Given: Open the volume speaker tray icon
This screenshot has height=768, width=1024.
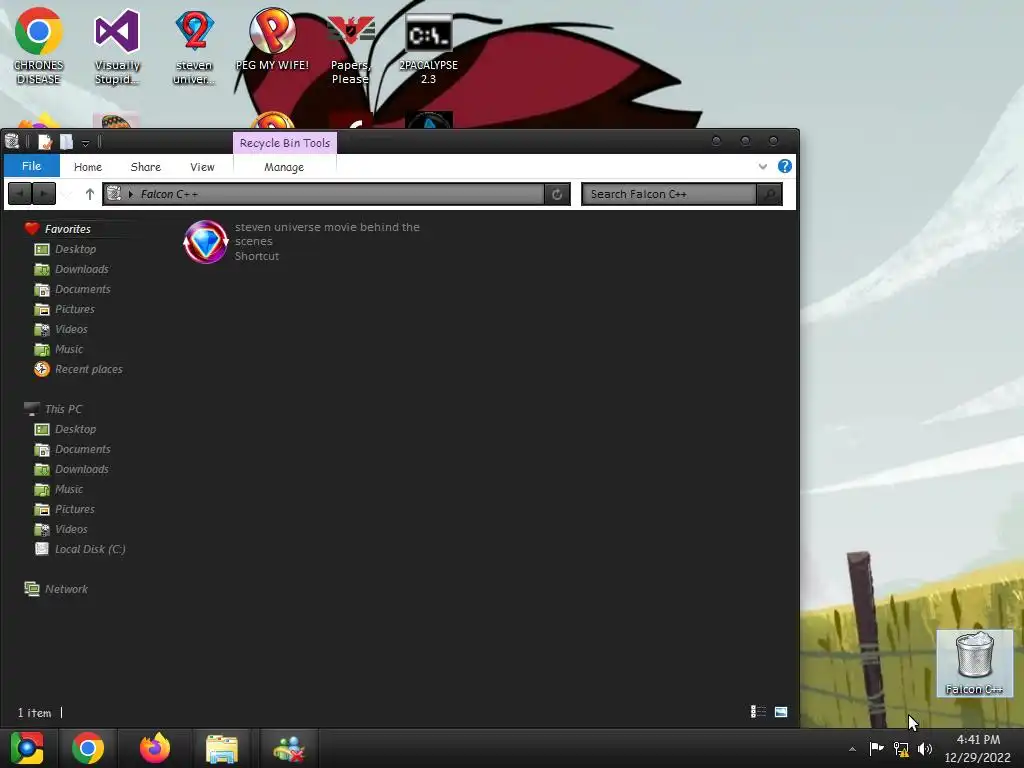Looking at the screenshot, I should (925, 749).
